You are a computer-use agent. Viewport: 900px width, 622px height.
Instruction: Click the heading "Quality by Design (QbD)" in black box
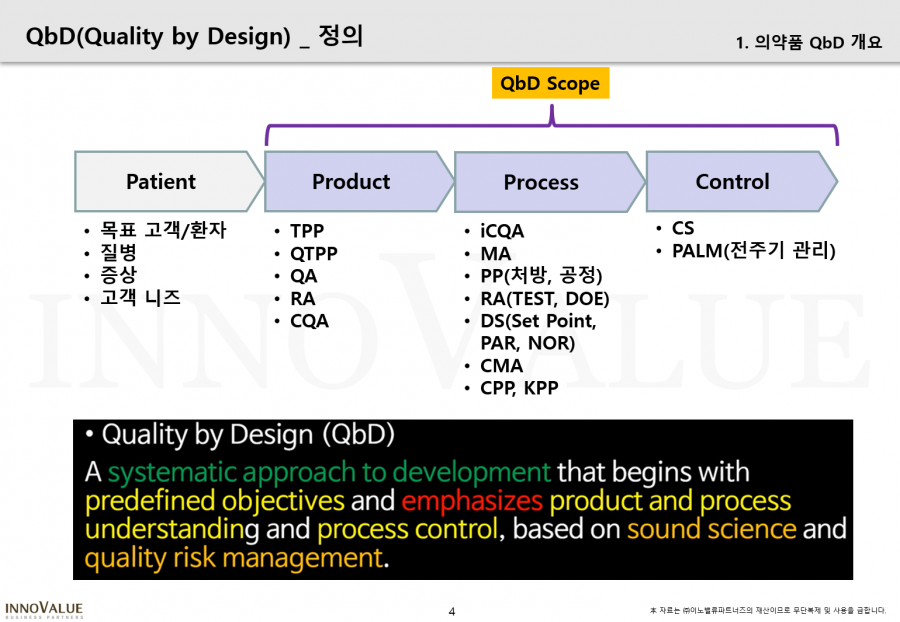[x=248, y=435]
